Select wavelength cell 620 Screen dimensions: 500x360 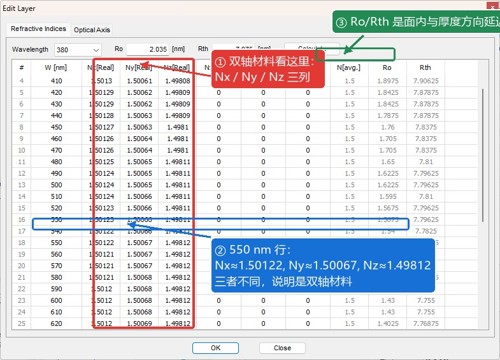[56, 323]
